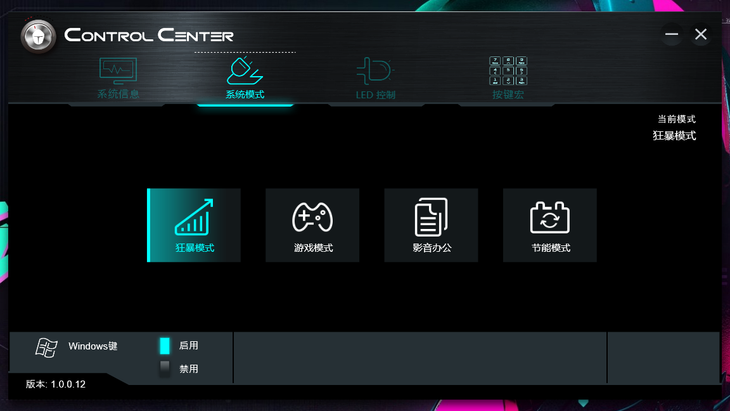Click the Windows键 flag icon
Image resolution: width=730 pixels, height=411 pixels.
point(47,347)
